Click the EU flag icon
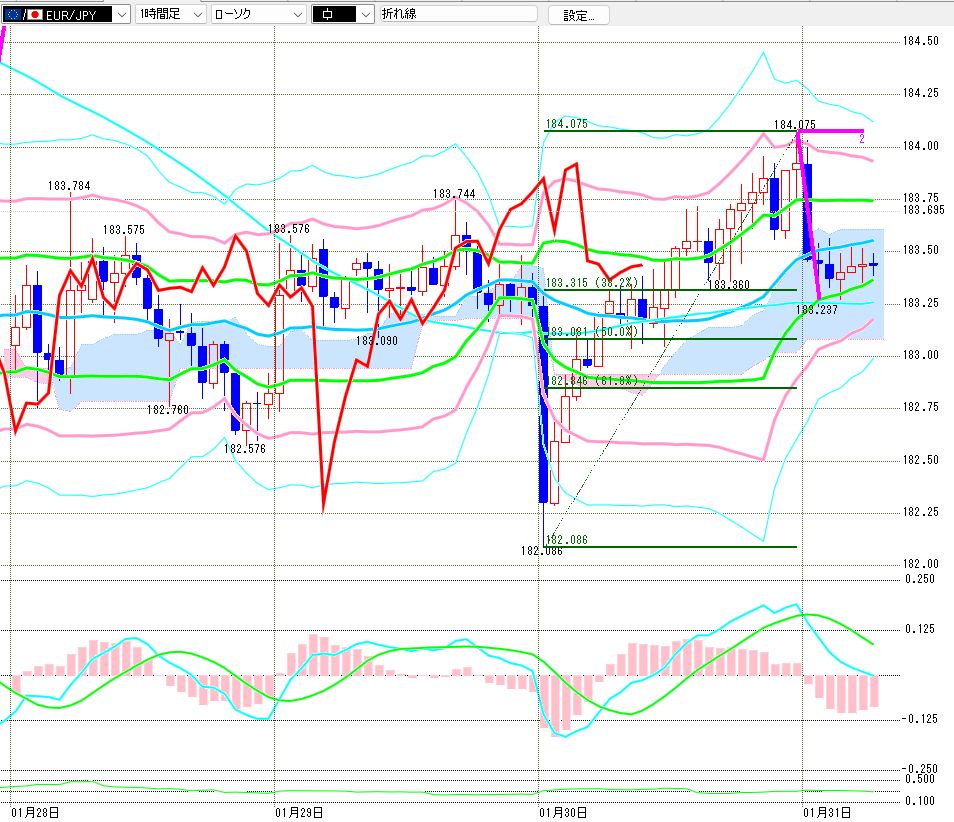The width and height of the screenshot is (954, 822). (13, 14)
